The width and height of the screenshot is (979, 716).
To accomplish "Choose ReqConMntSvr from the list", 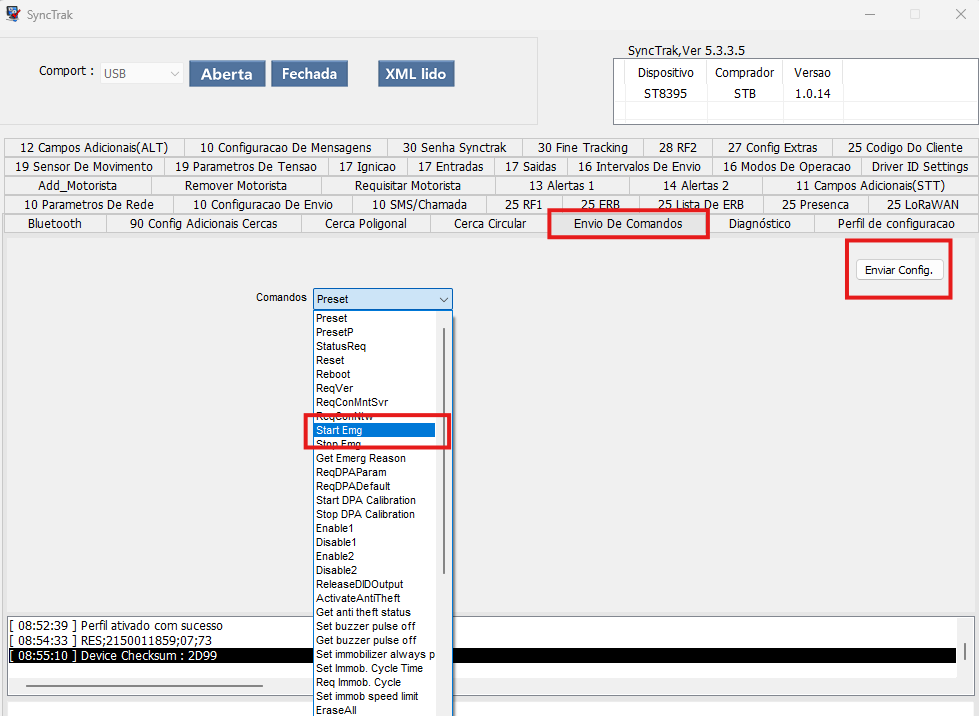I will [x=375, y=403].
